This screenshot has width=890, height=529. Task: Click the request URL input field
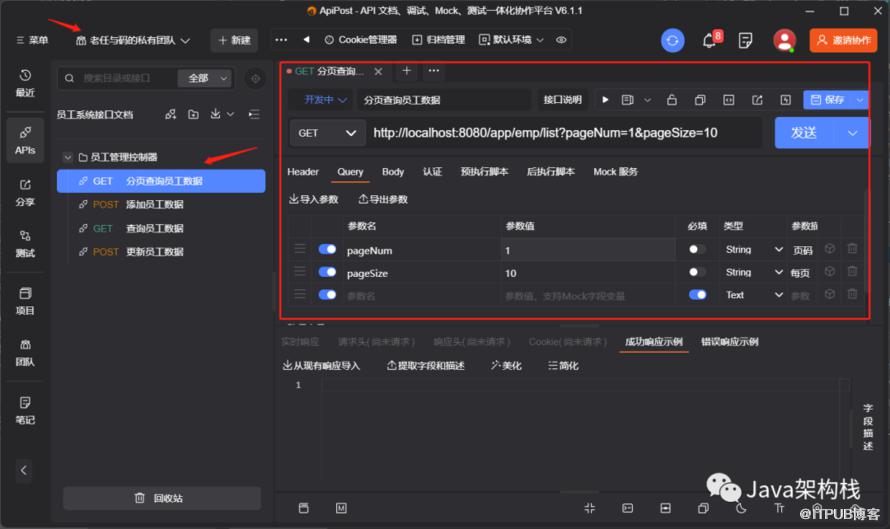[x=564, y=133]
